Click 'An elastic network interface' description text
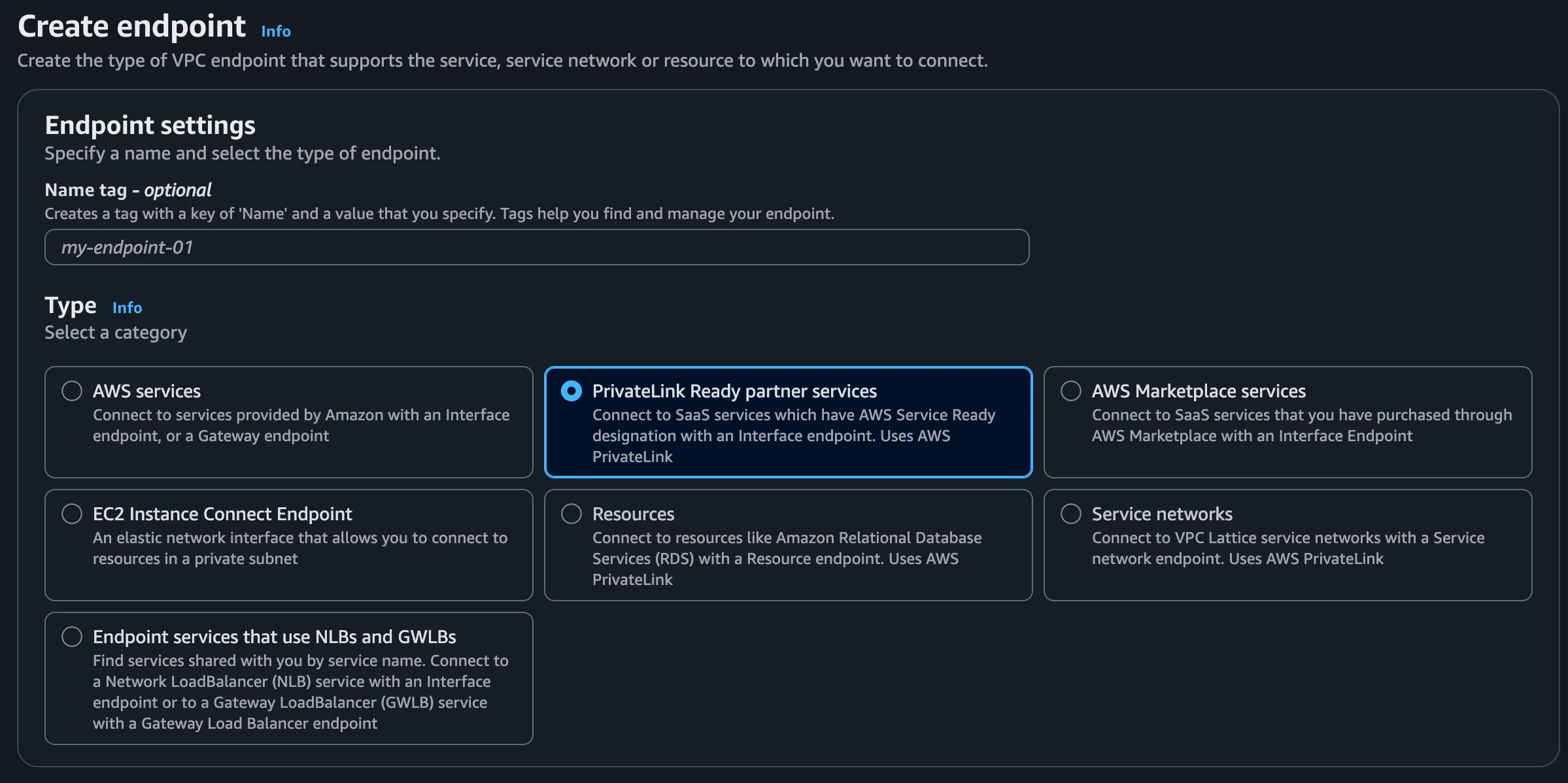Viewport: 1568px width, 783px height. 300,548
